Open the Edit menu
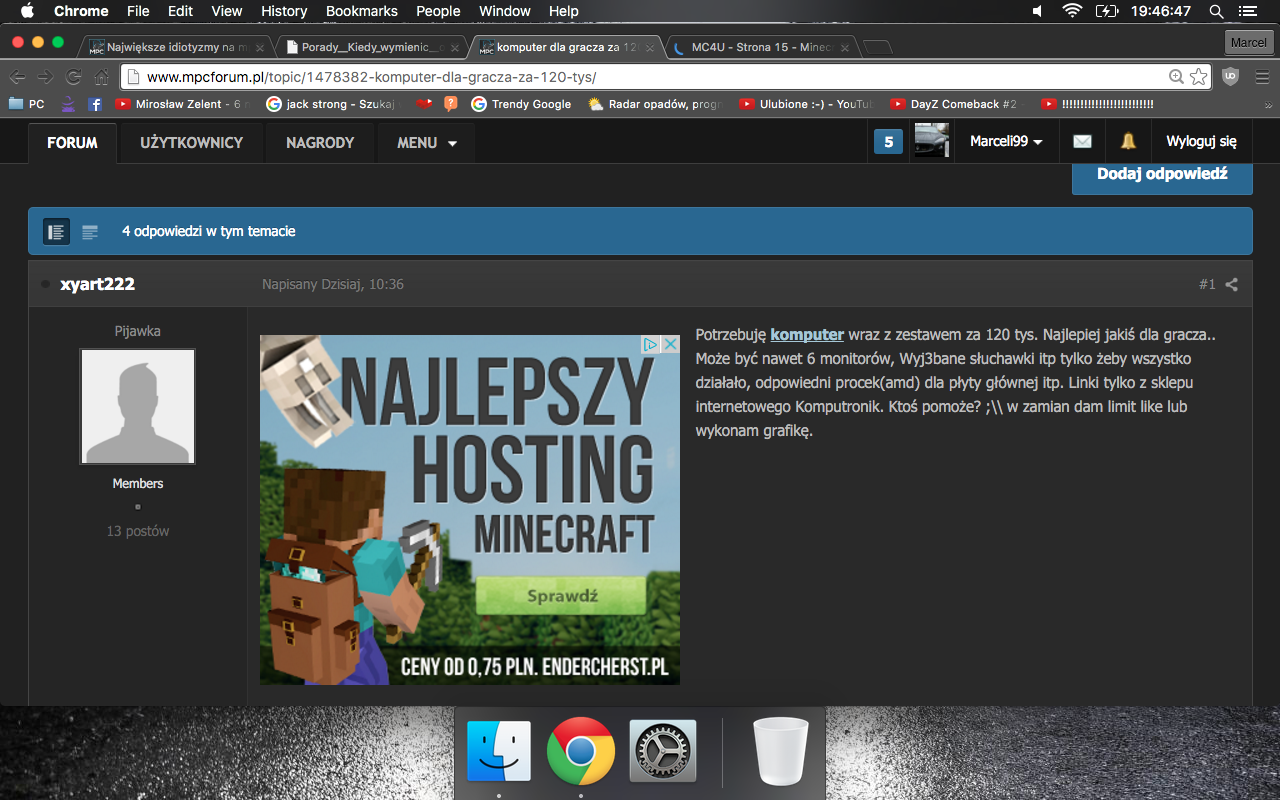1280x800 pixels. pos(181,11)
